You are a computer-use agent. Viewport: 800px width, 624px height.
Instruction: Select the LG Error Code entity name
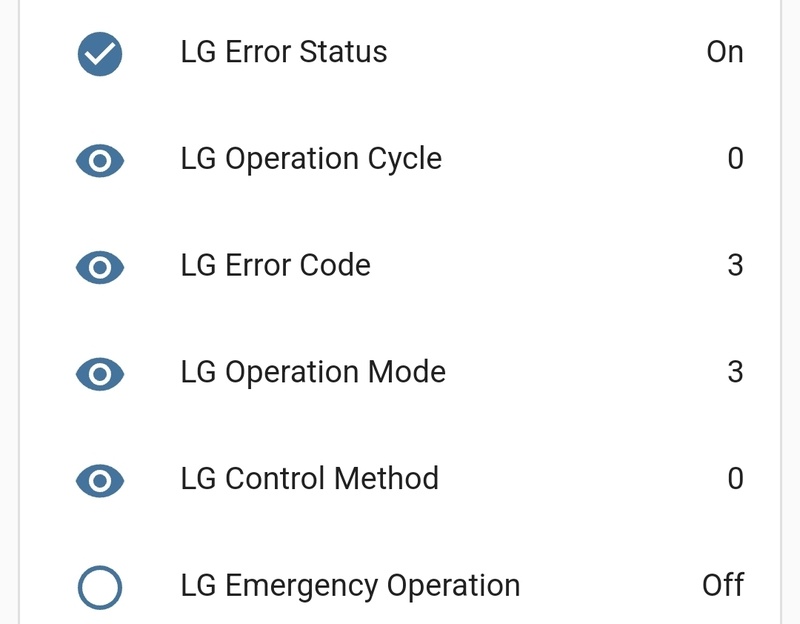pyautogui.click(x=276, y=265)
